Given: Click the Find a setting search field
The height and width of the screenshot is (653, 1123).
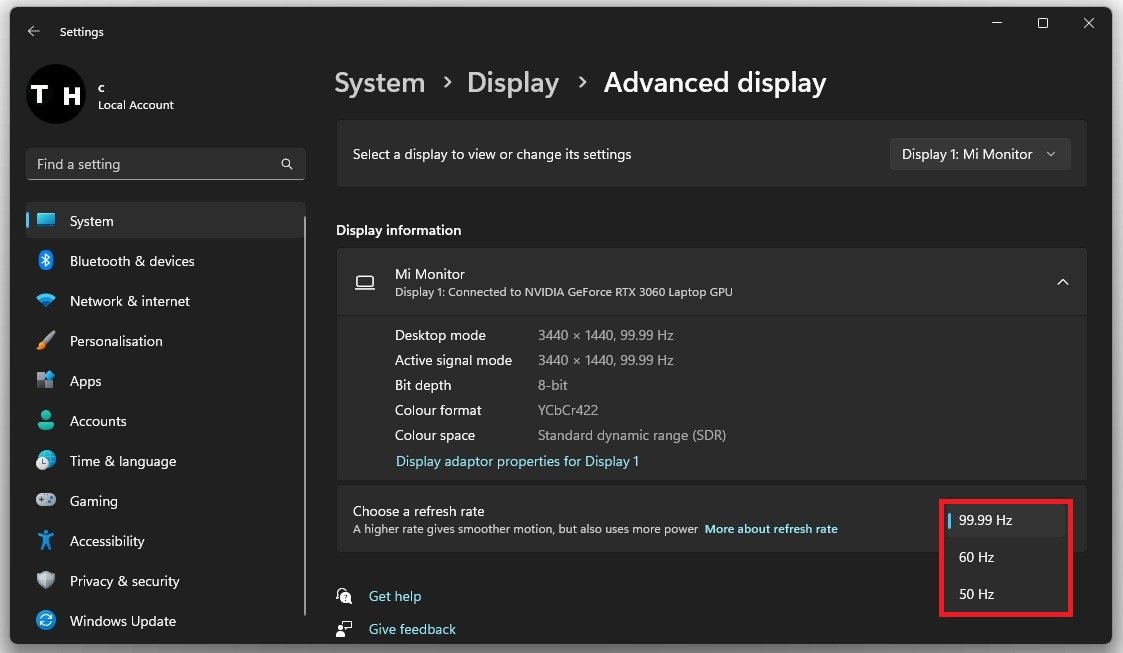Looking at the screenshot, I should pyautogui.click(x=165, y=164).
